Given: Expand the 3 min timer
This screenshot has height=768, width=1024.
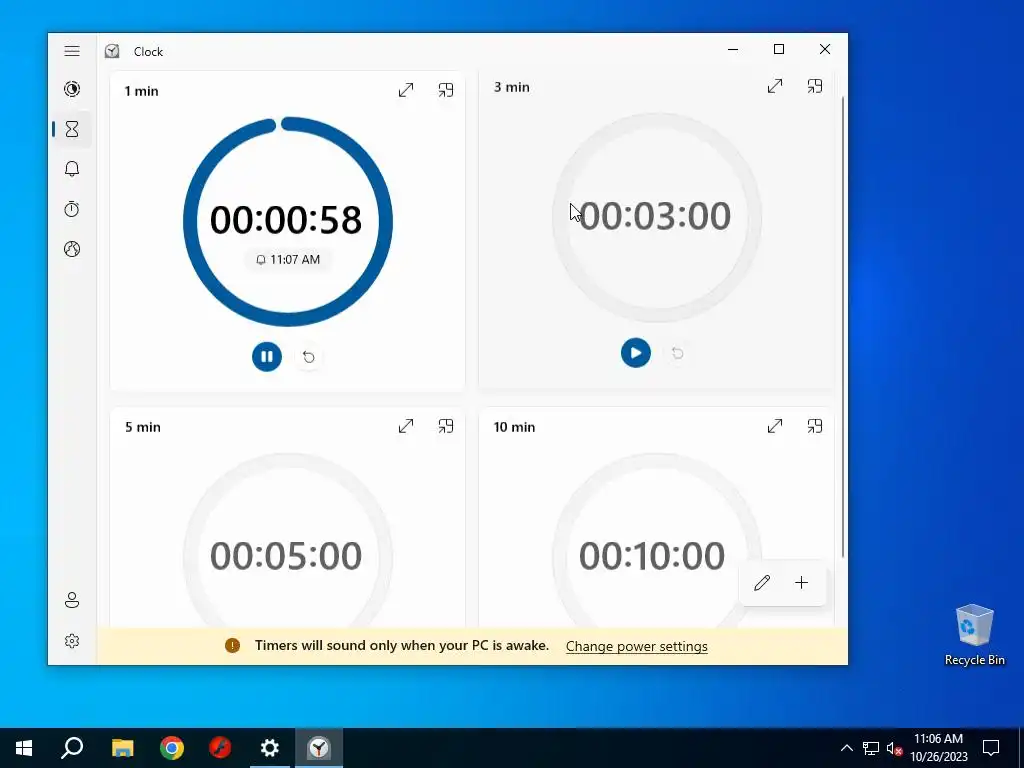Looking at the screenshot, I should [775, 86].
